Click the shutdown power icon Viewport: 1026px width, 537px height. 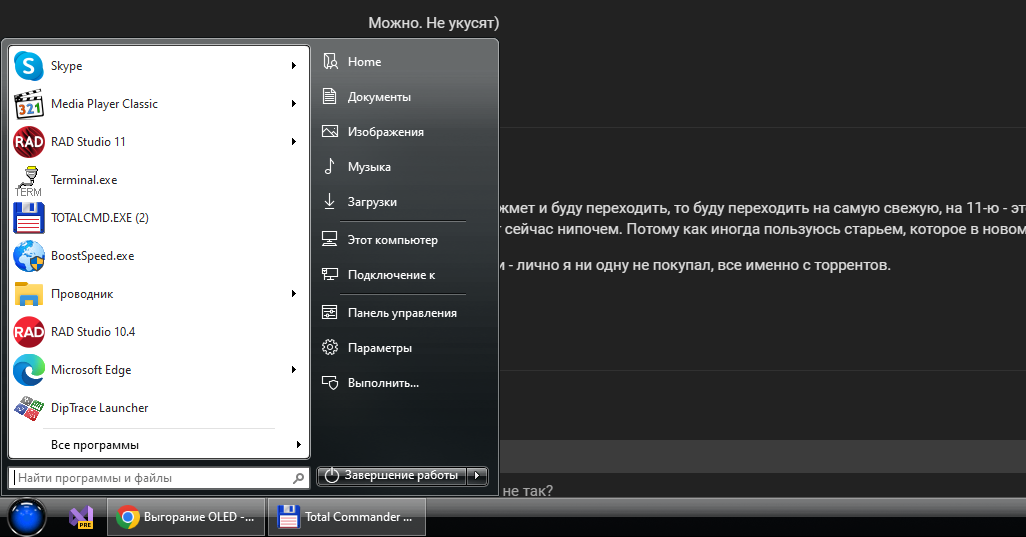click(332, 475)
